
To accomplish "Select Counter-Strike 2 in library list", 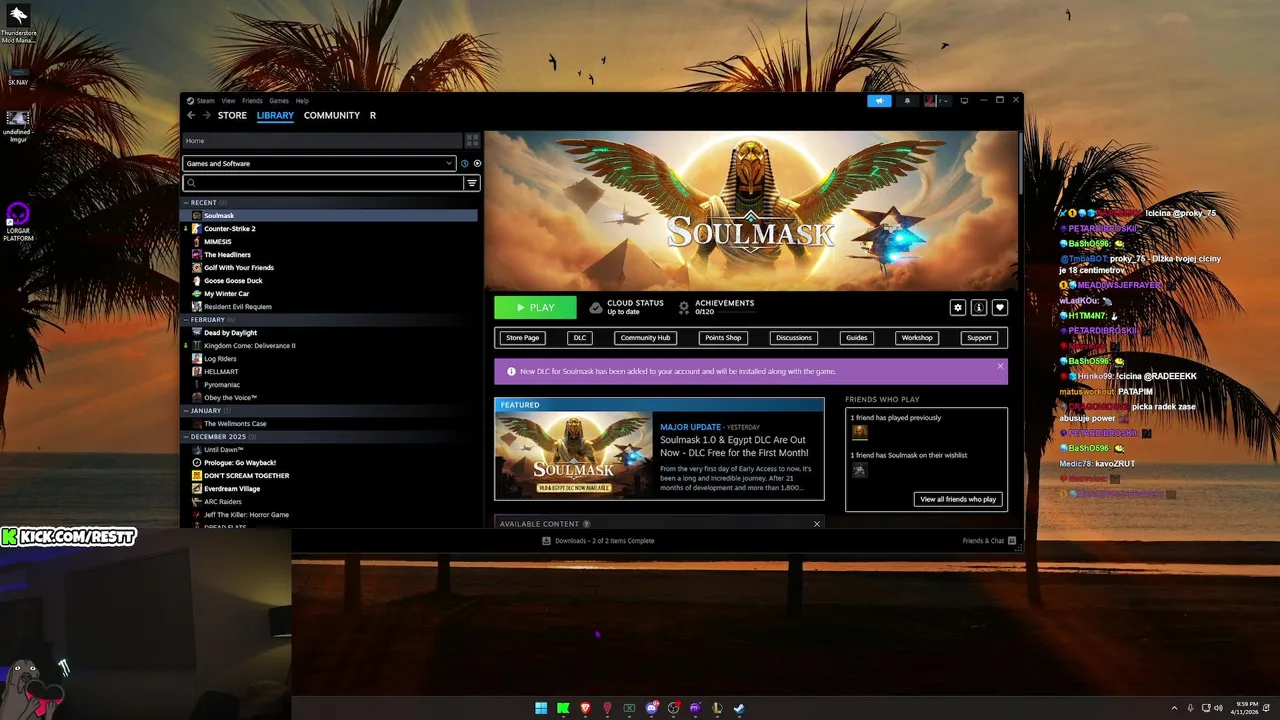I will [230, 229].
